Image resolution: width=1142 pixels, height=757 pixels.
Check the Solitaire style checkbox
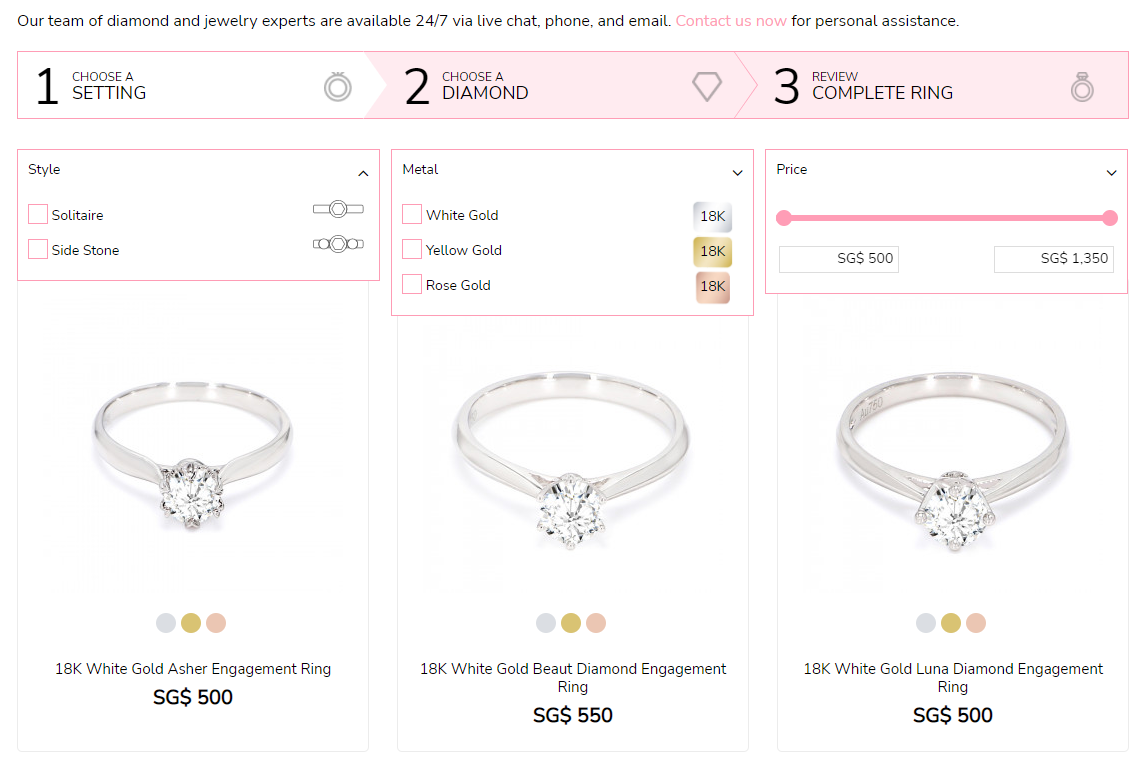coord(38,214)
